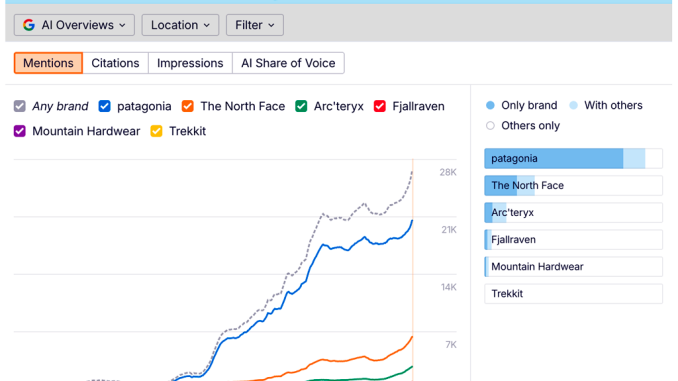Open the AI Share of Voice tab

coord(288,63)
